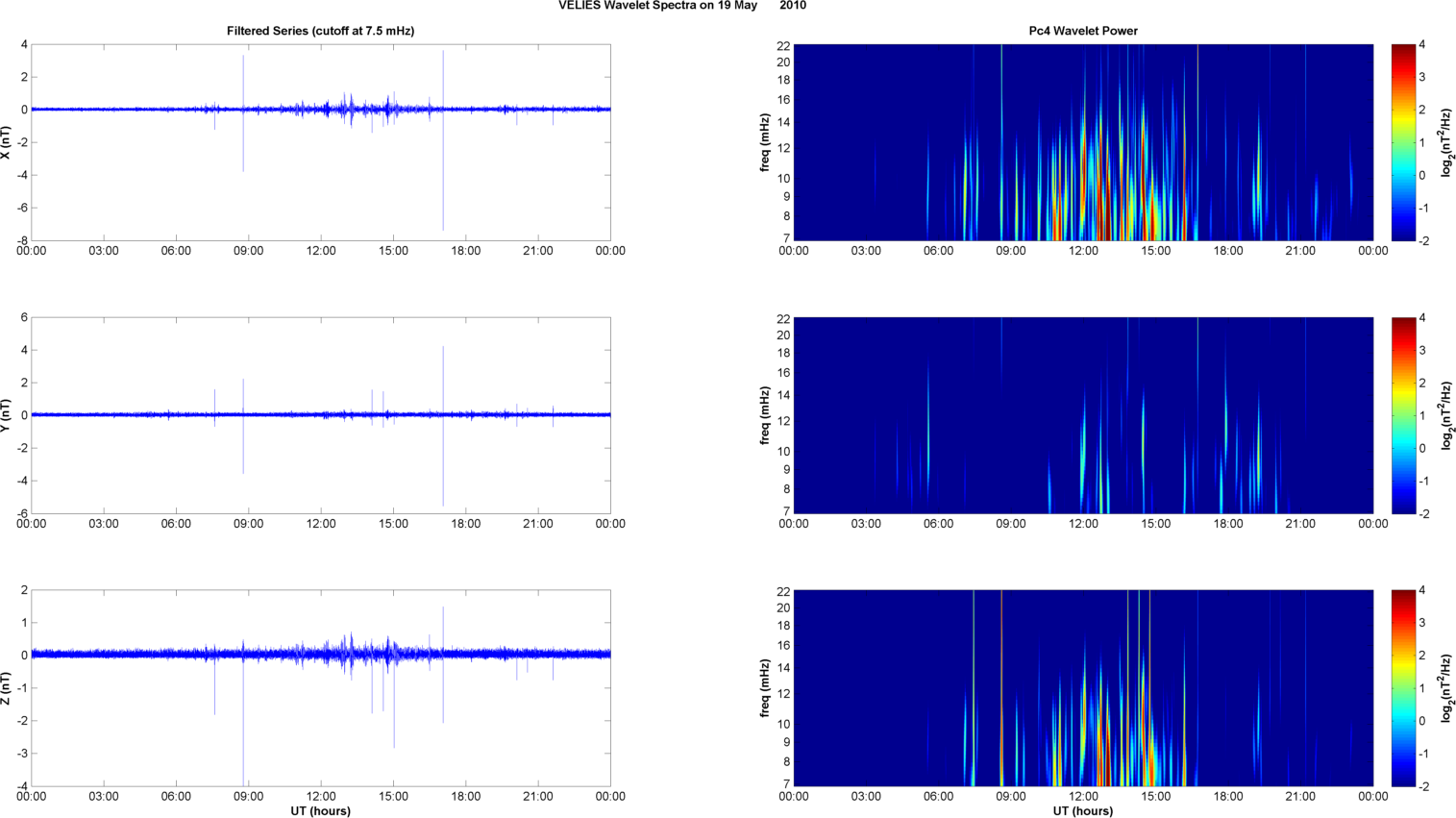Click 'freq (mHz)' label of middle spectrogram
Viewport: 1456px width, 818px height.
coord(765,415)
